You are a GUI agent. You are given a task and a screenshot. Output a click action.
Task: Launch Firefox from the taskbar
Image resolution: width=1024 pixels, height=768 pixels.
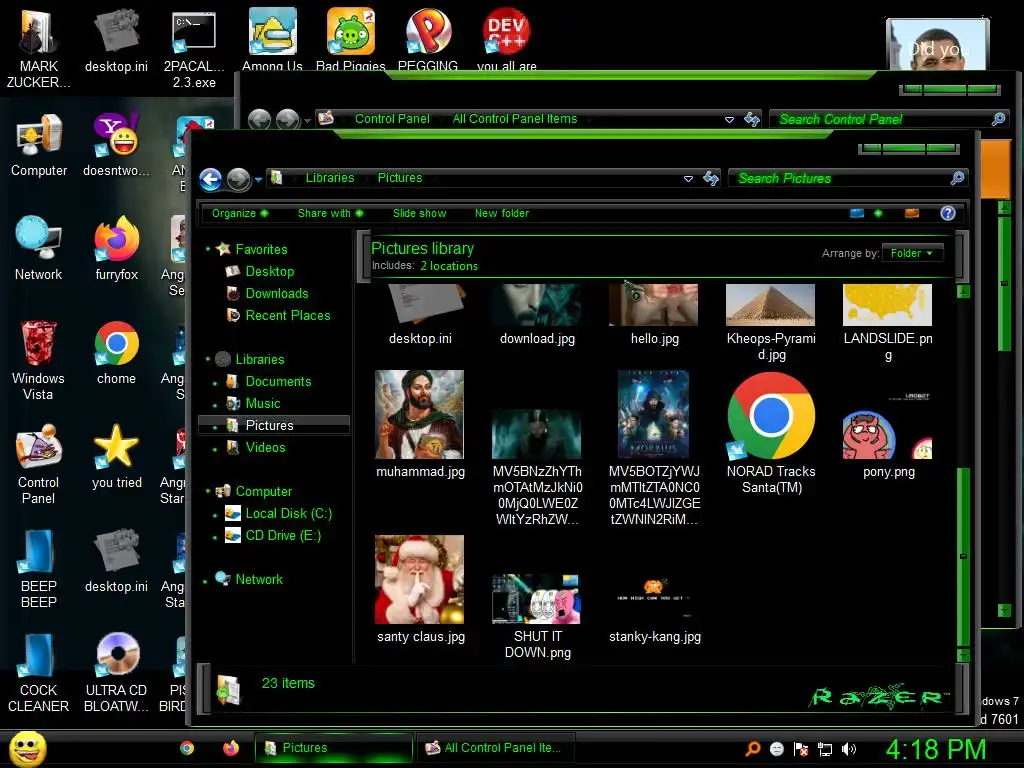coord(231,748)
